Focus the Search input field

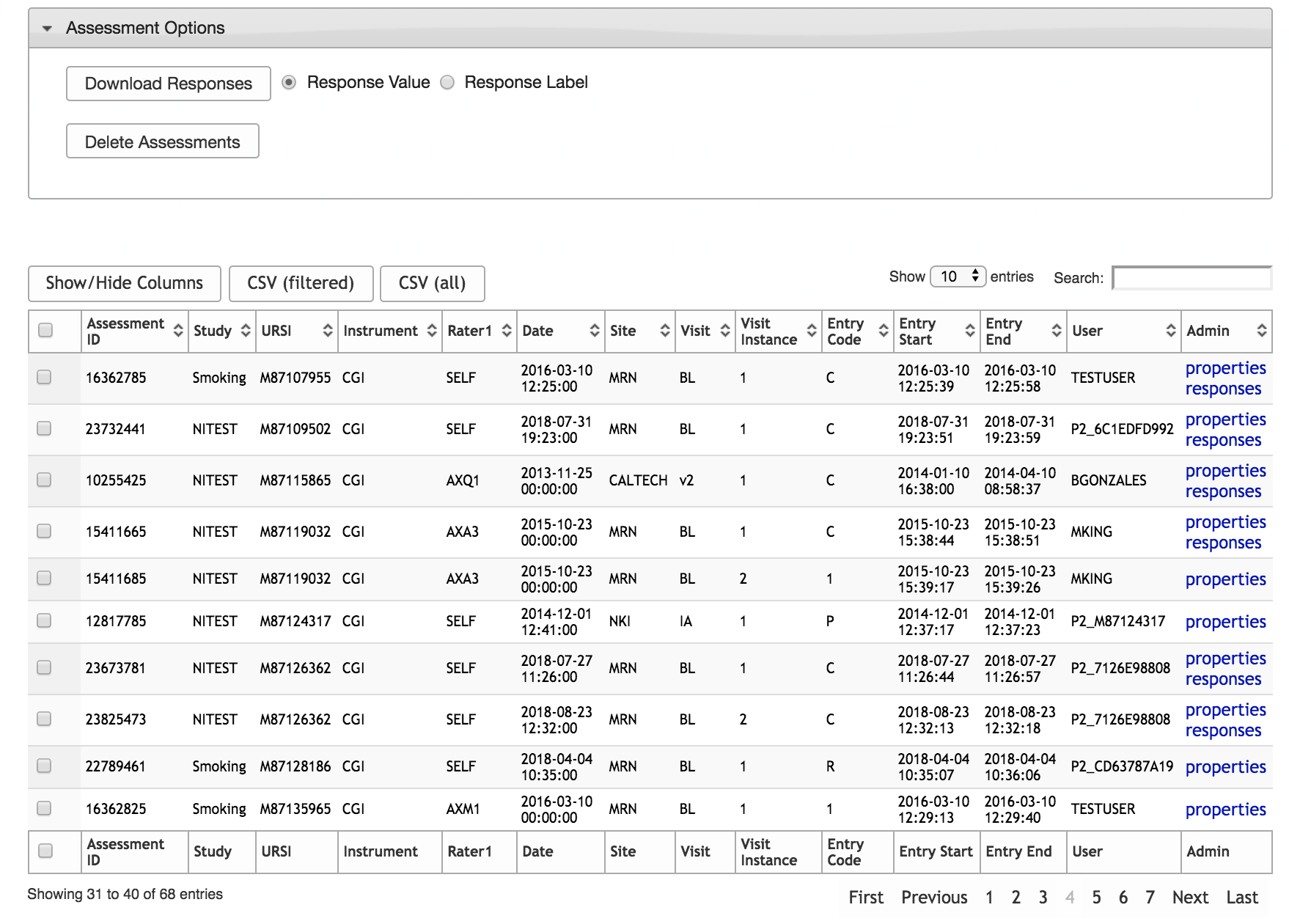click(x=1192, y=278)
